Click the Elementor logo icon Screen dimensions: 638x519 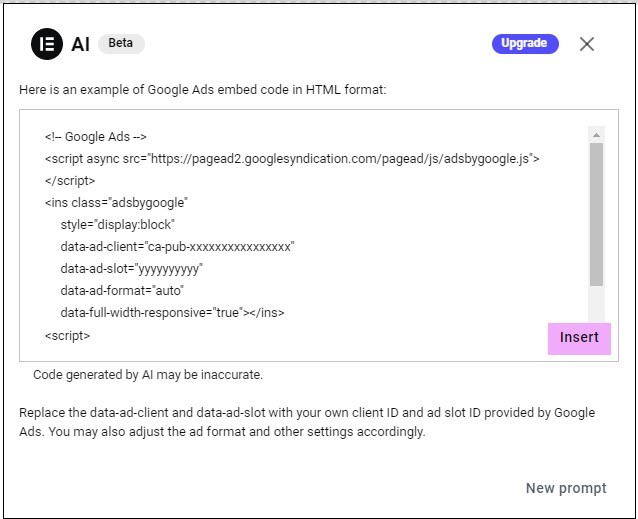tap(47, 44)
